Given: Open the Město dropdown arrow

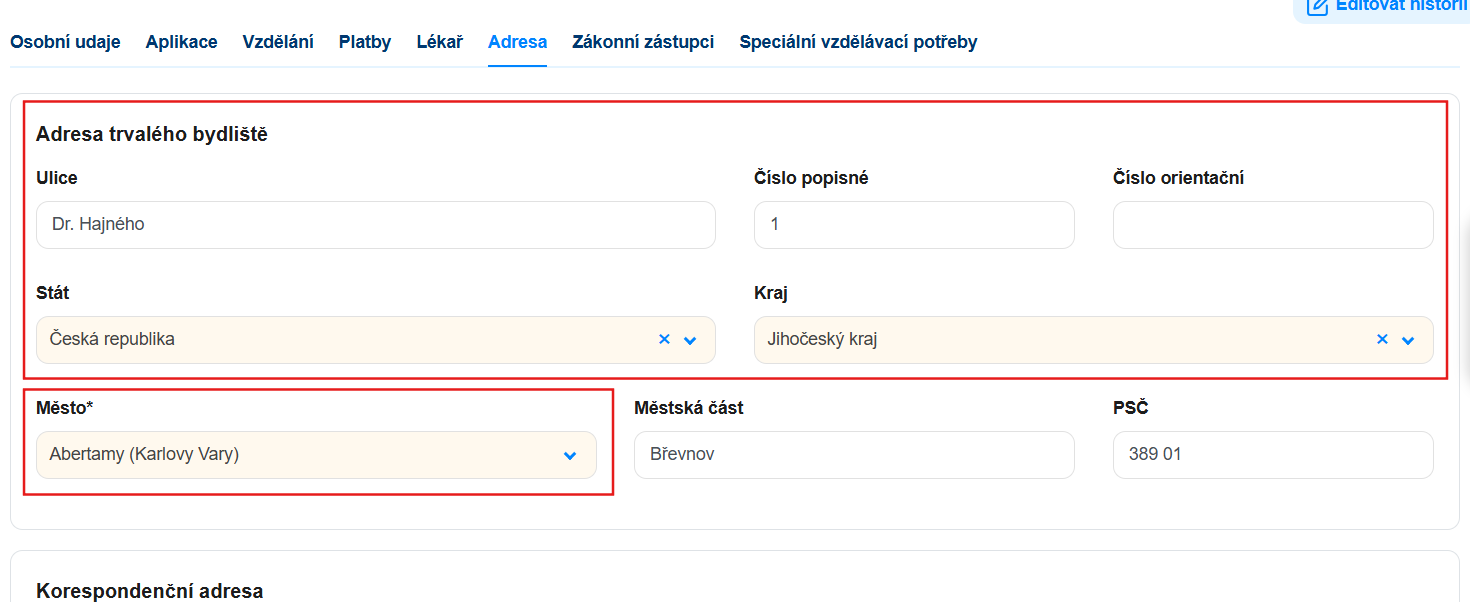Looking at the screenshot, I should point(570,455).
